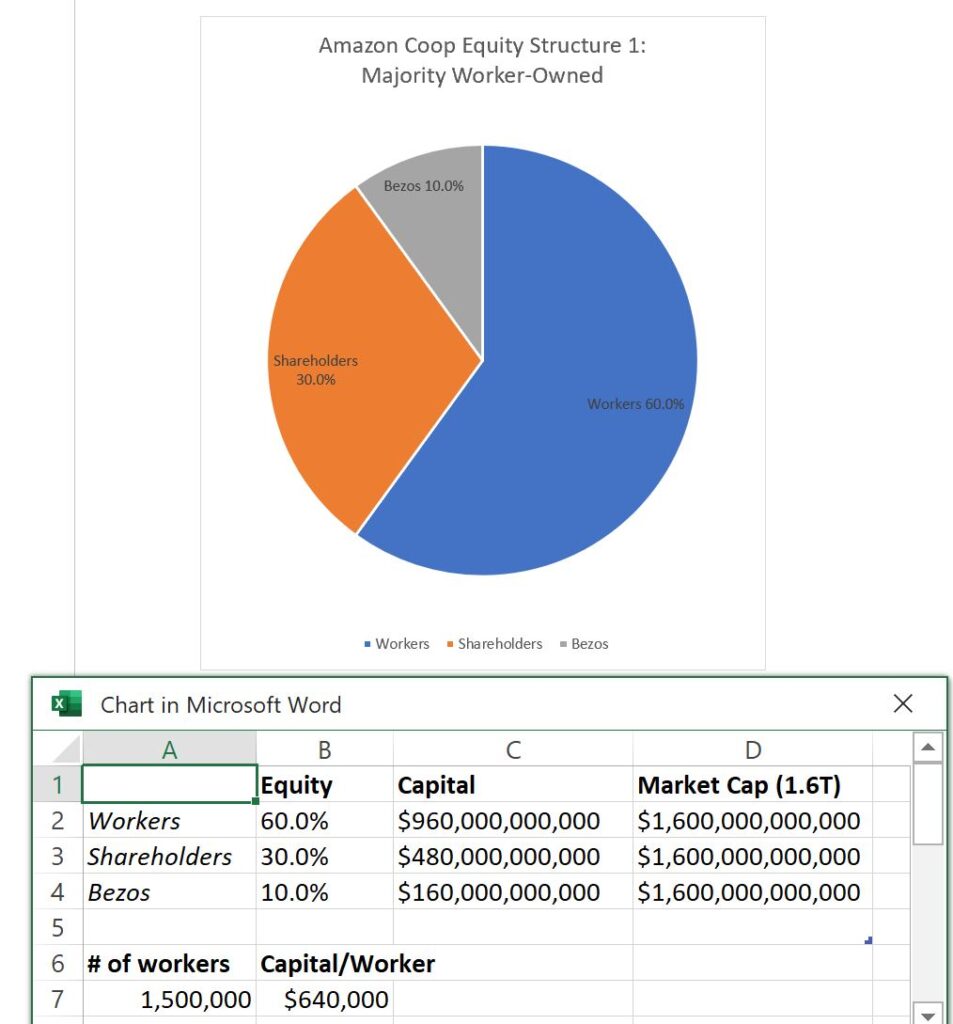Image resolution: width=953 pixels, height=1024 pixels.
Task: Click the $480,000,000,000 capital cell
Action: [x=513, y=856]
